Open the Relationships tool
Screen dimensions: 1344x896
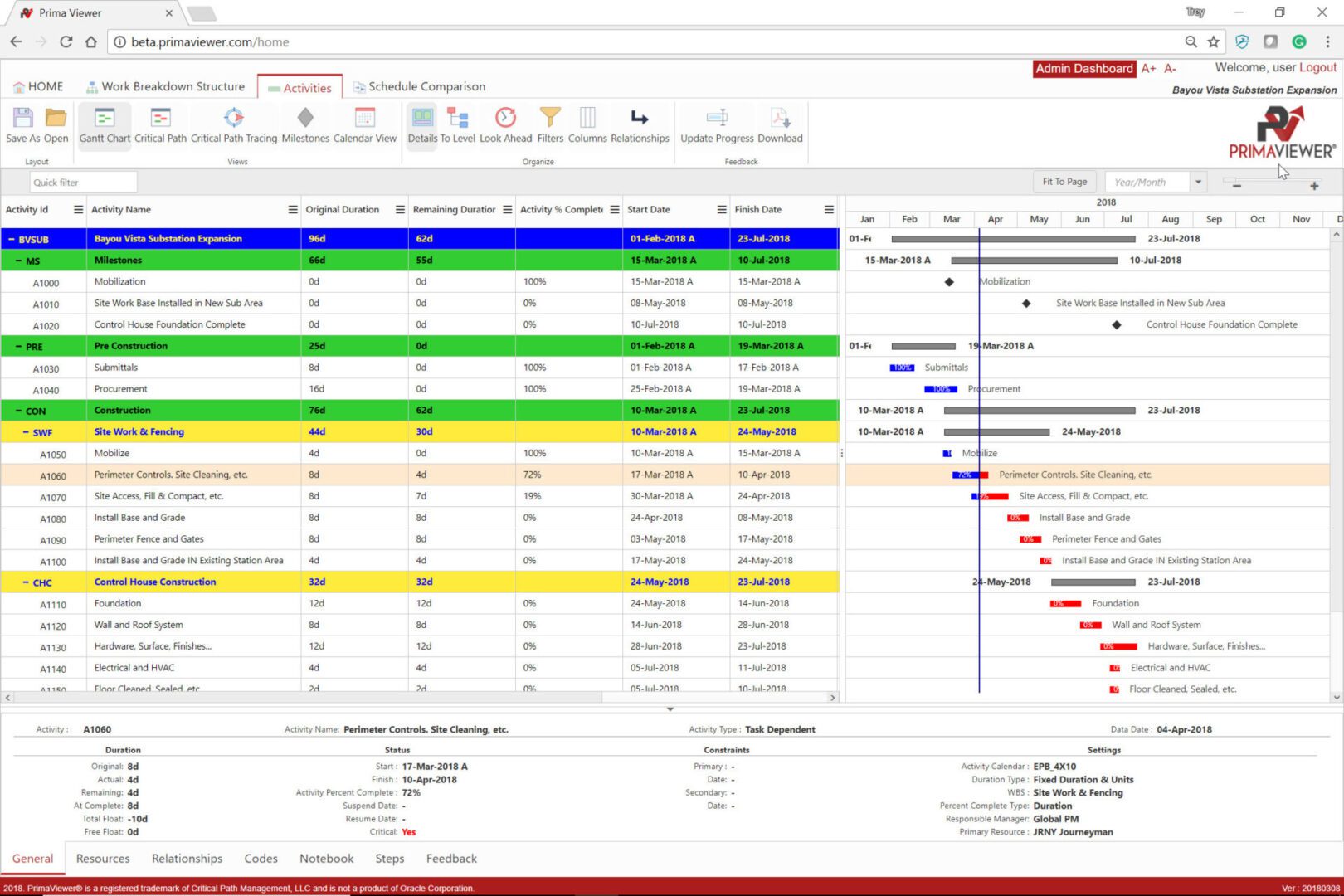[640, 118]
